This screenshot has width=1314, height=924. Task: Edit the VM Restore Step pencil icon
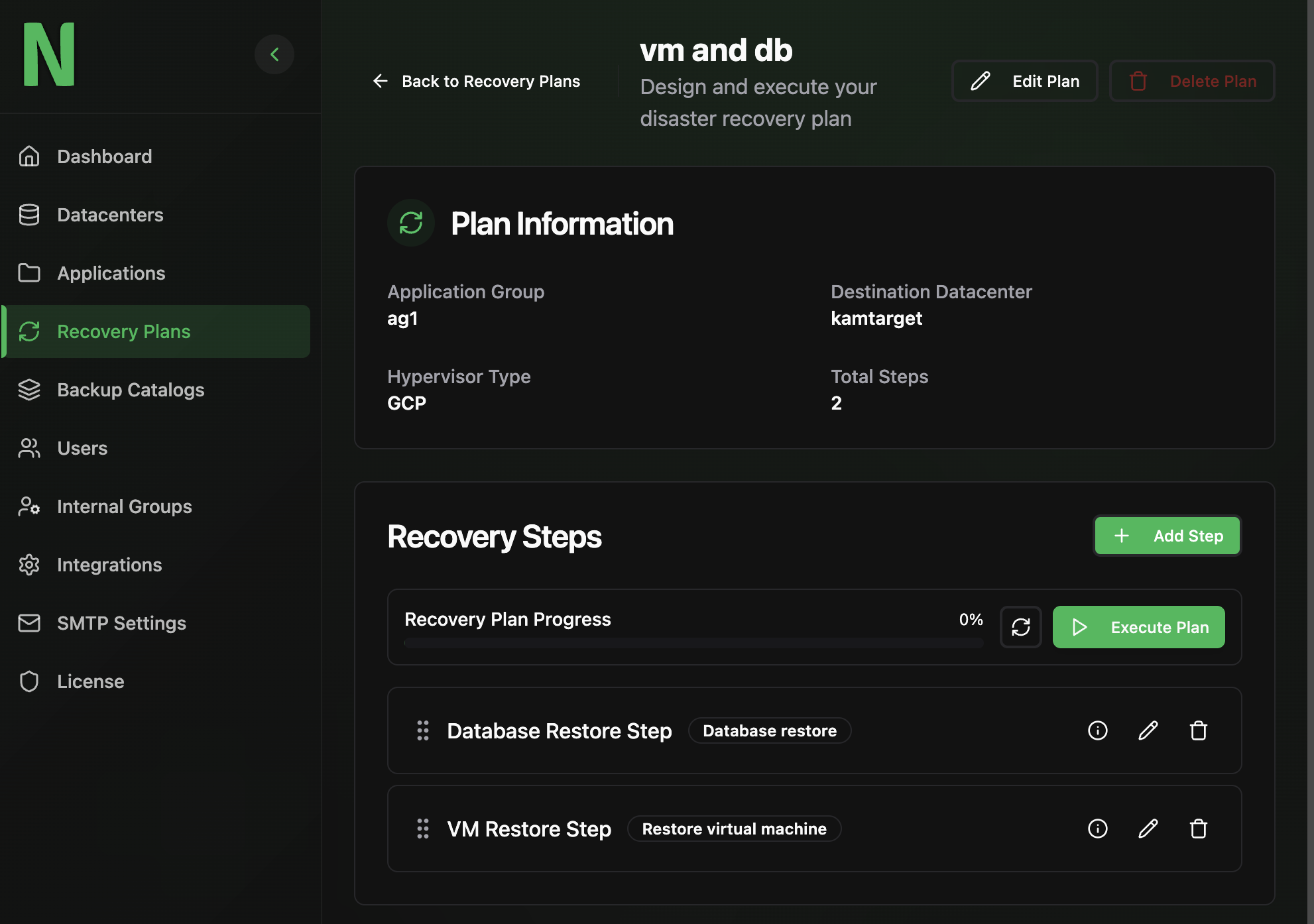click(x=1148, y=829)
